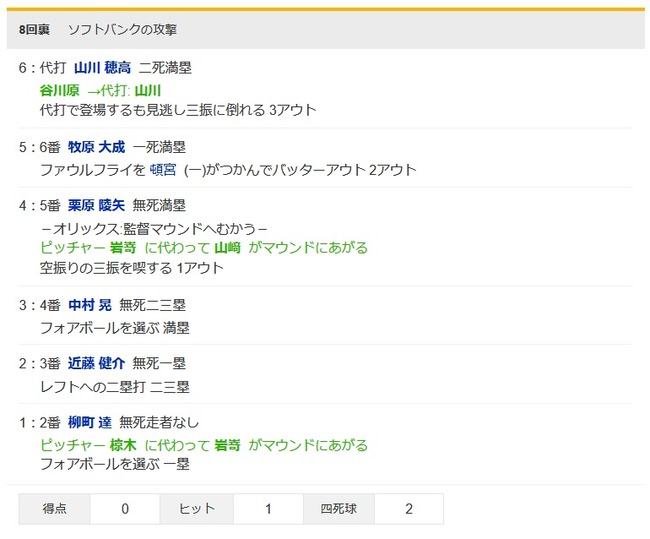Click fielder link 頓宮 in foul fly text
The image size is (650, 539).
163,170
